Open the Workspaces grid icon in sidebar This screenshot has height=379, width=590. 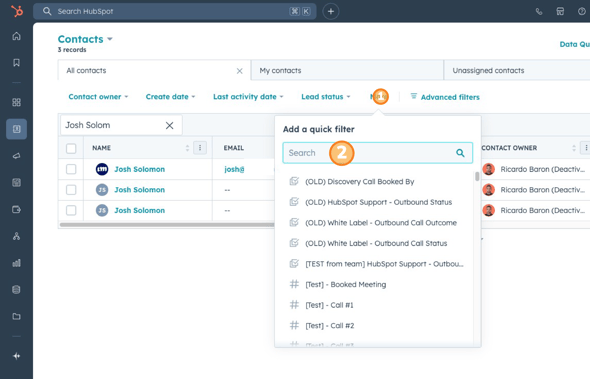[x=16, y=102]
